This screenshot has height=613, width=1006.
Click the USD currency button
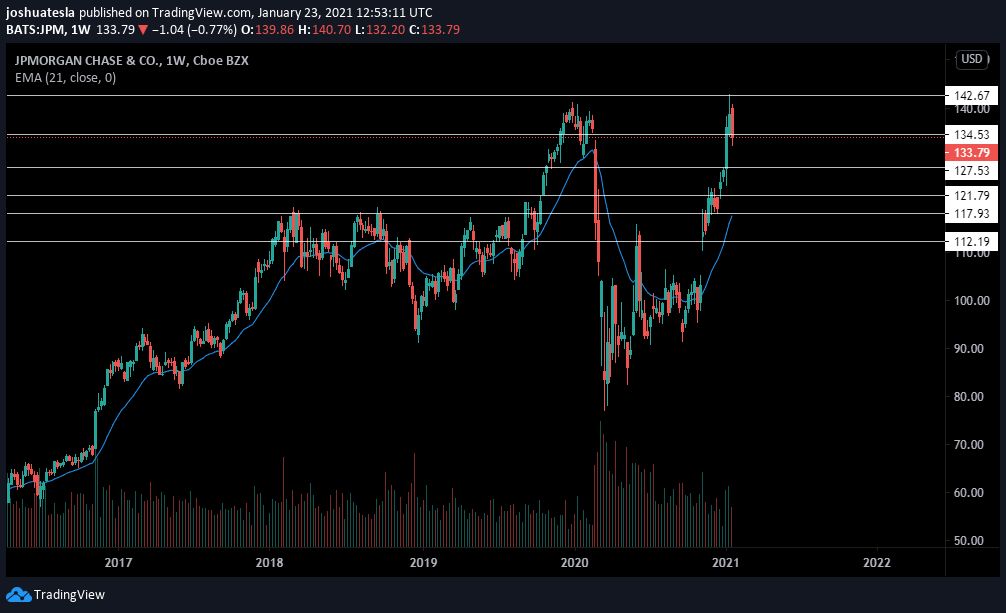tap(971, 59)
